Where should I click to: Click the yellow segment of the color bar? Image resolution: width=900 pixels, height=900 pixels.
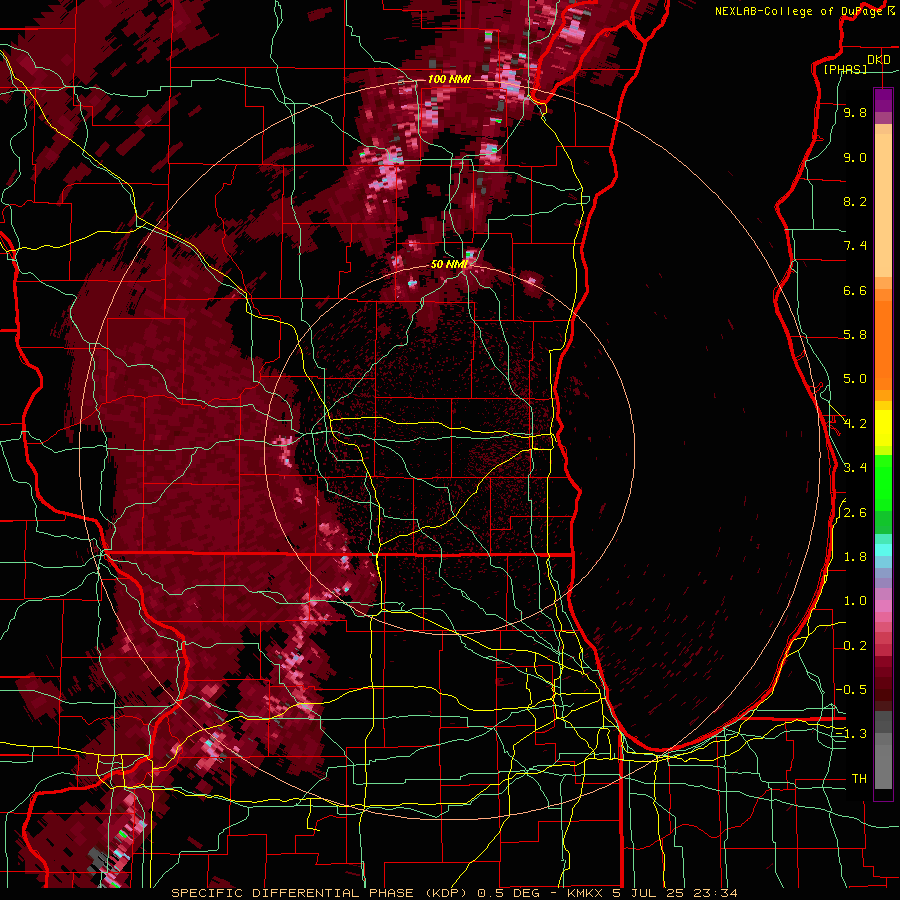883,428
